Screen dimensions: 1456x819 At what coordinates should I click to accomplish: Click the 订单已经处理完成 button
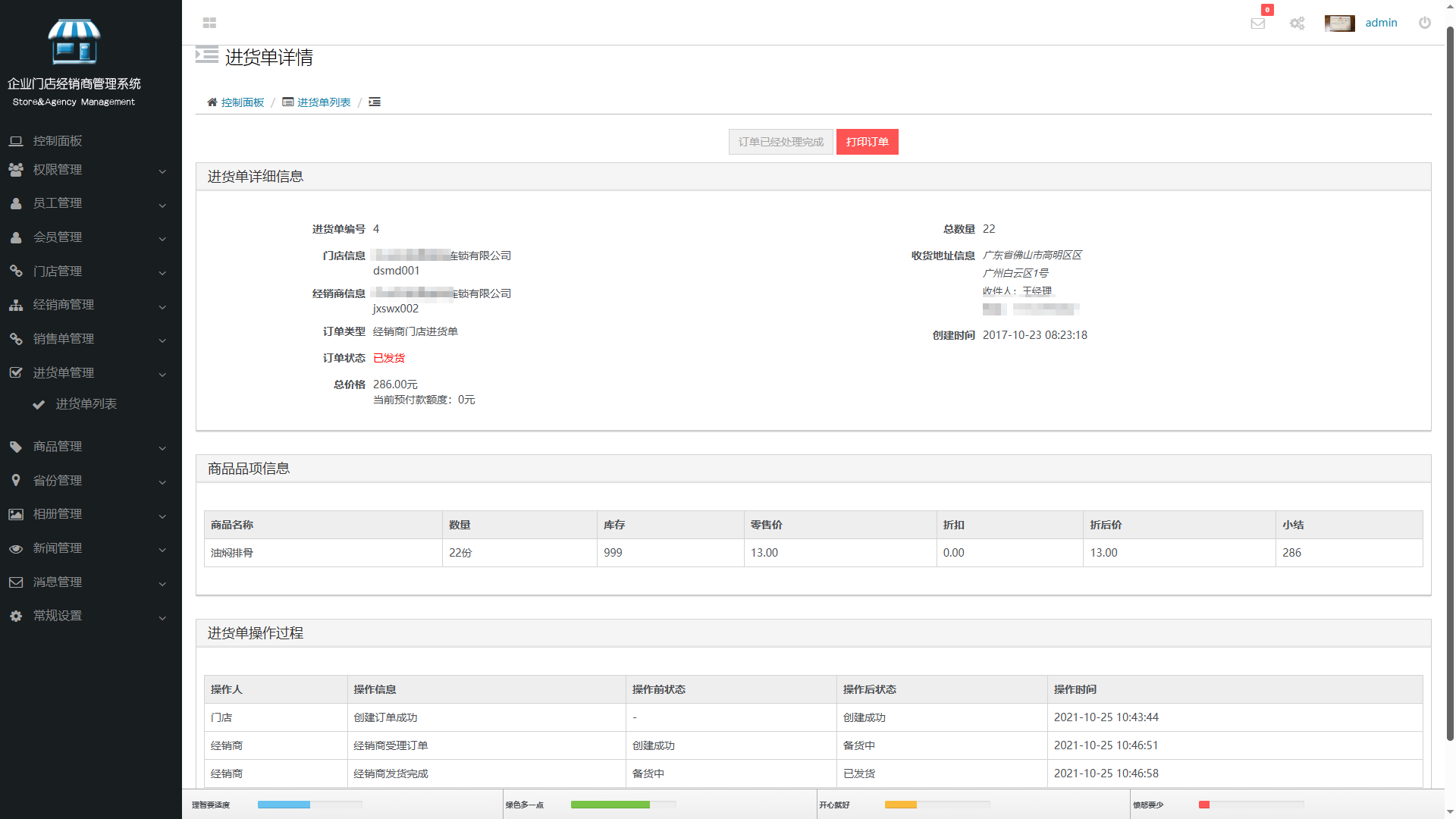pos(780,142)
